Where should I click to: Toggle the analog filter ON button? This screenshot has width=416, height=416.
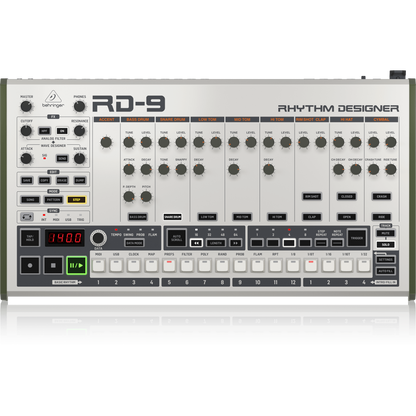pos(62,131)
